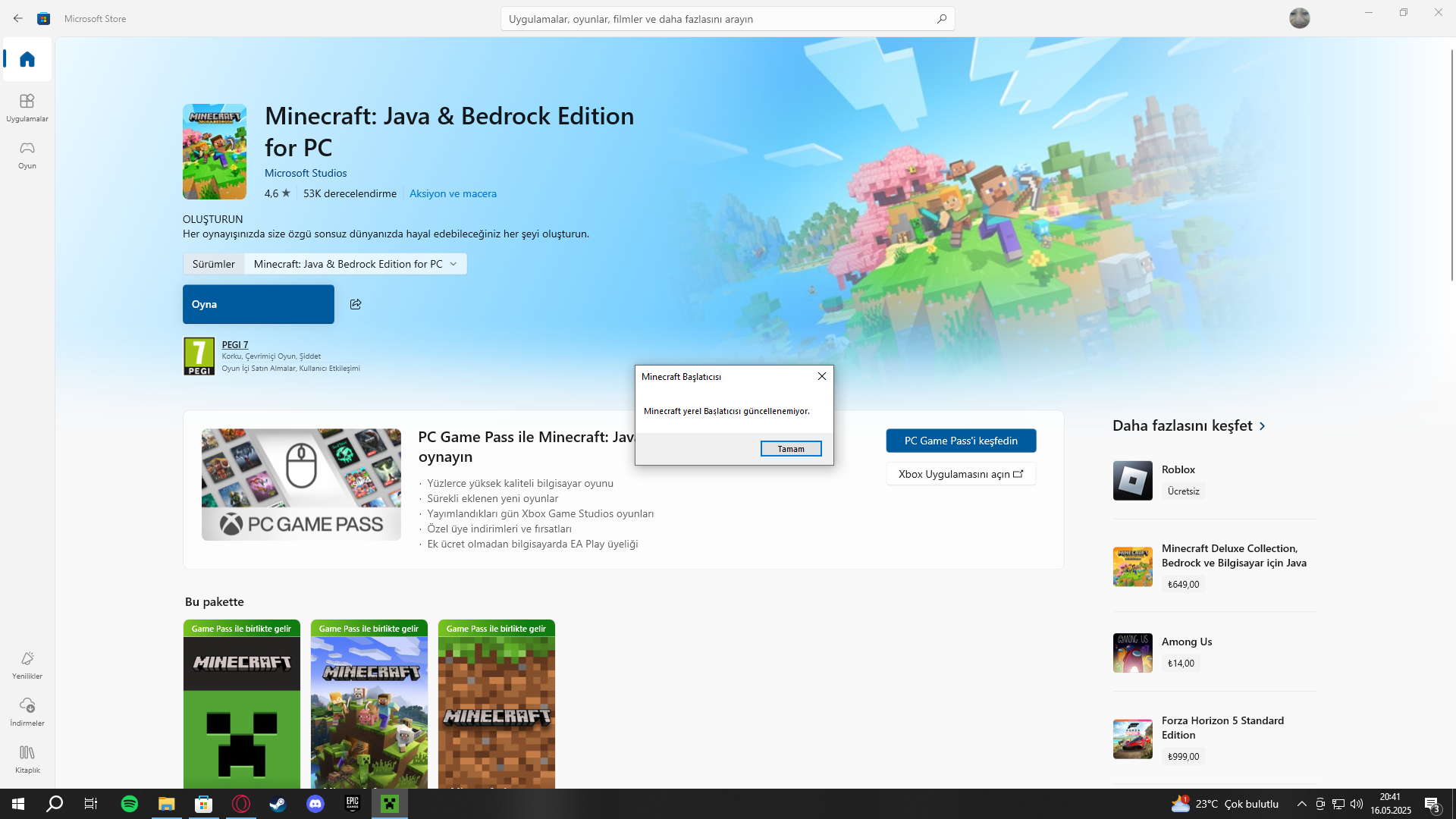Expand 'Daha fazlasını keşfet' chevron
This screenshot has width=1456, height=819.
click(1263, 426)
